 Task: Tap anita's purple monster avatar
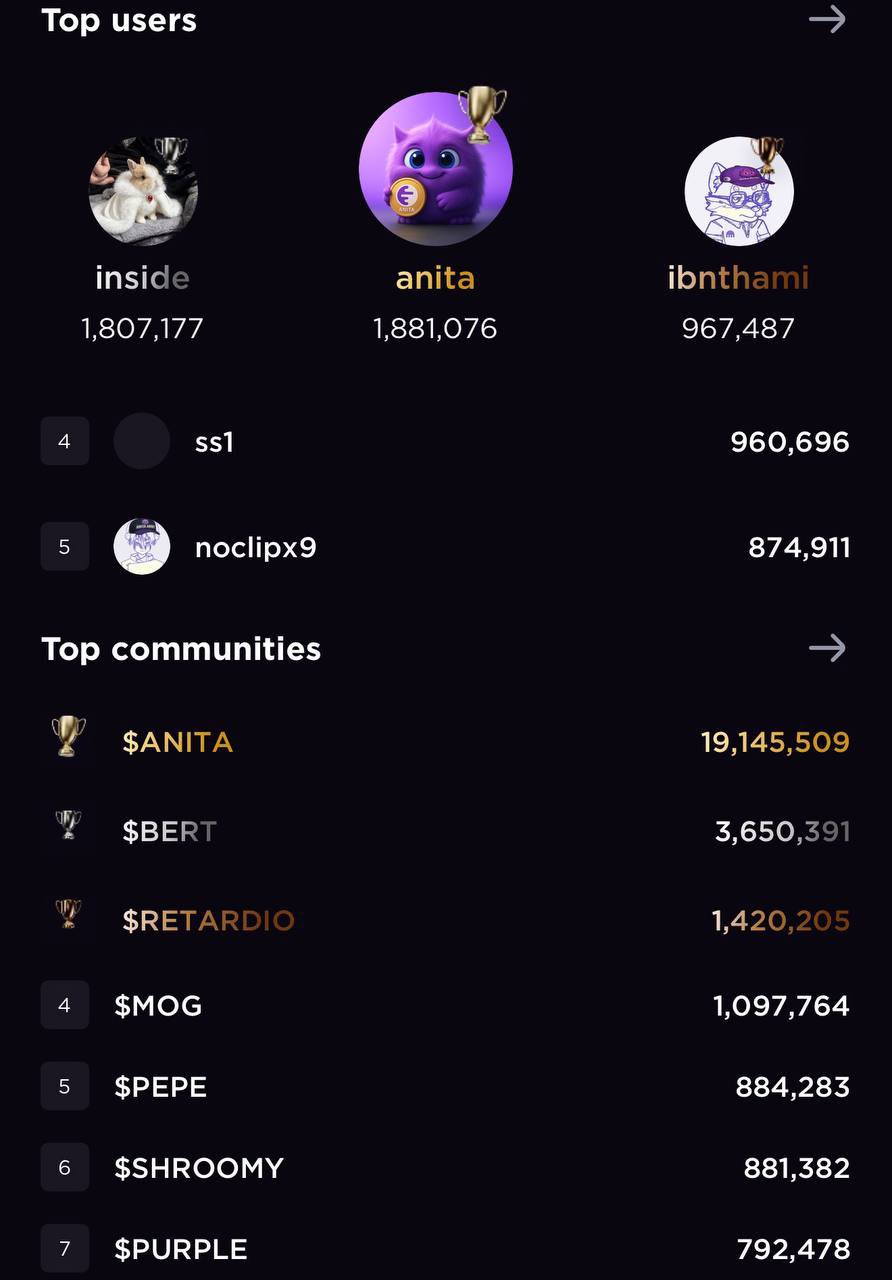tap(435, 170)
